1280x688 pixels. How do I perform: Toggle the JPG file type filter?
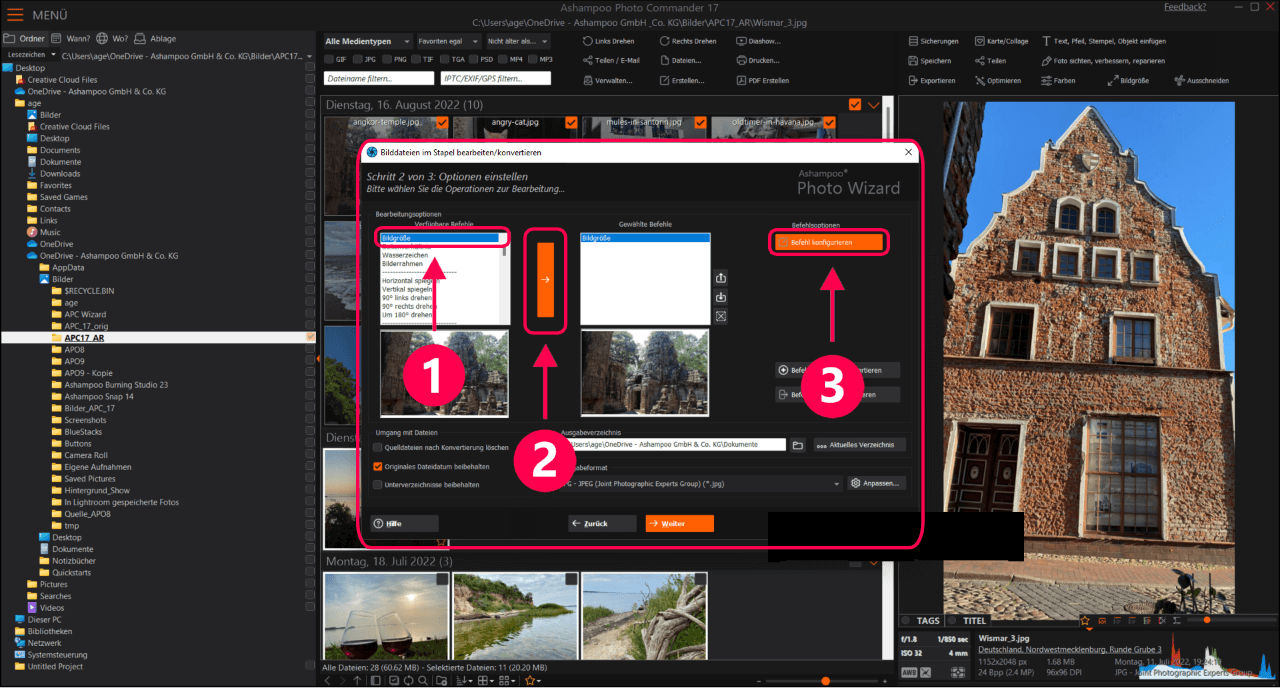360,60
